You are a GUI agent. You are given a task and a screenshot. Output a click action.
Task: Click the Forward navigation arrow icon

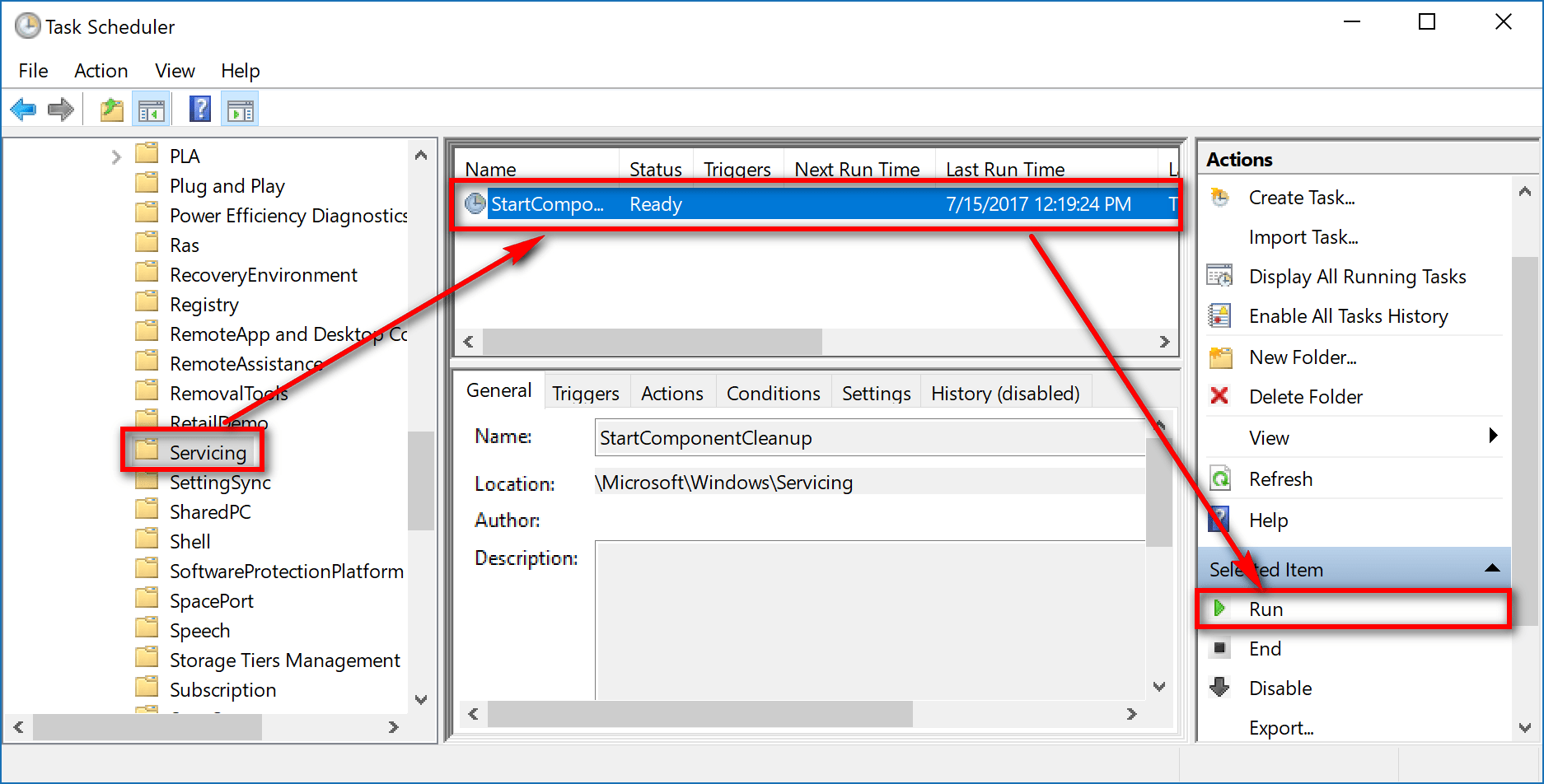(x=60, y=108)
